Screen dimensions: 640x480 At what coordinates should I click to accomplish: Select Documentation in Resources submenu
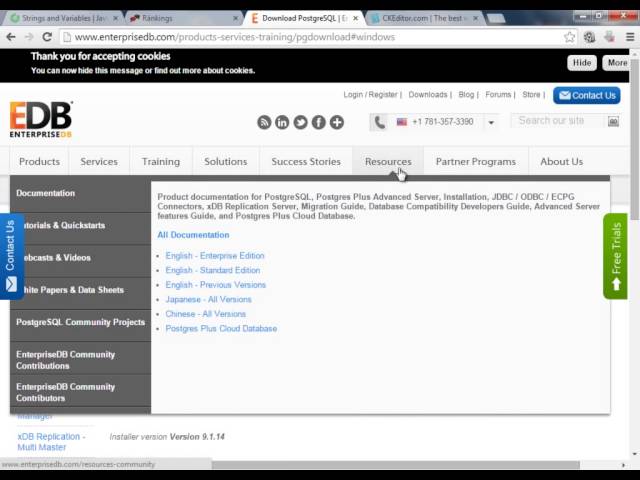click(x=80, y=193)
